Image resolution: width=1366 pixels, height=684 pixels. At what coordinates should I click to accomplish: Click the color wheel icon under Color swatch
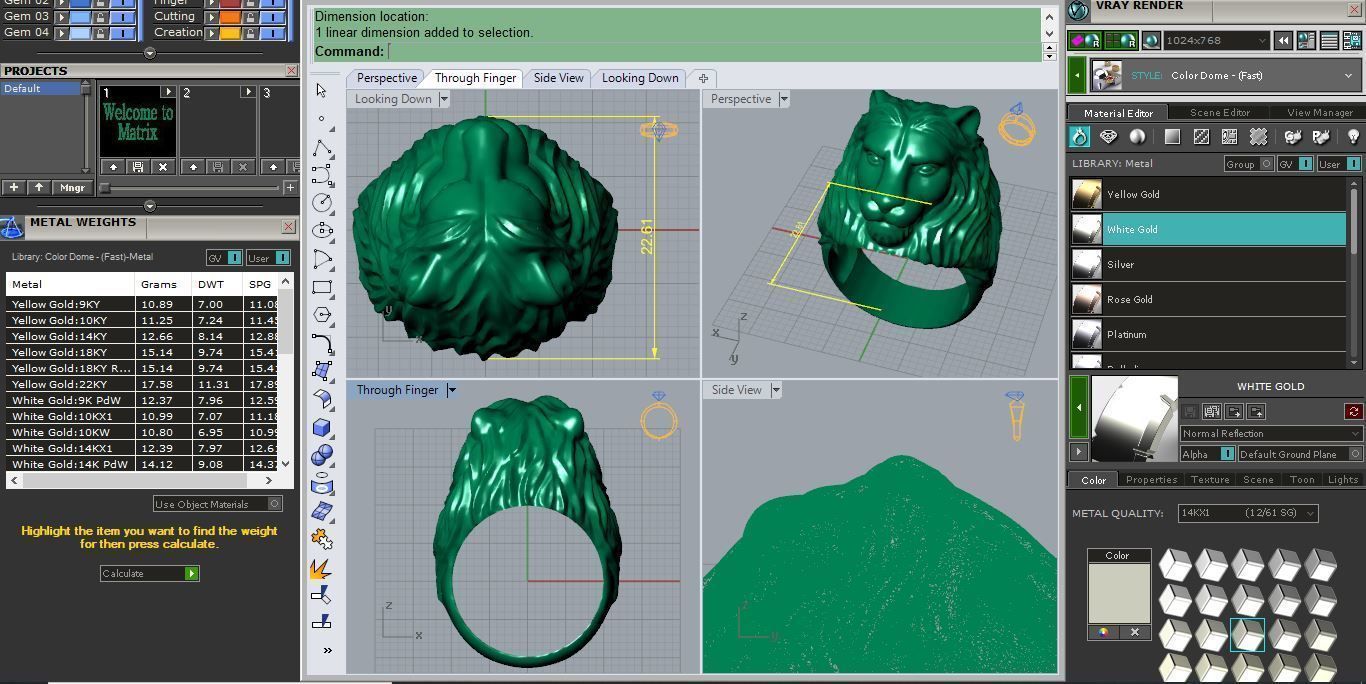[x=1103, y=632]
